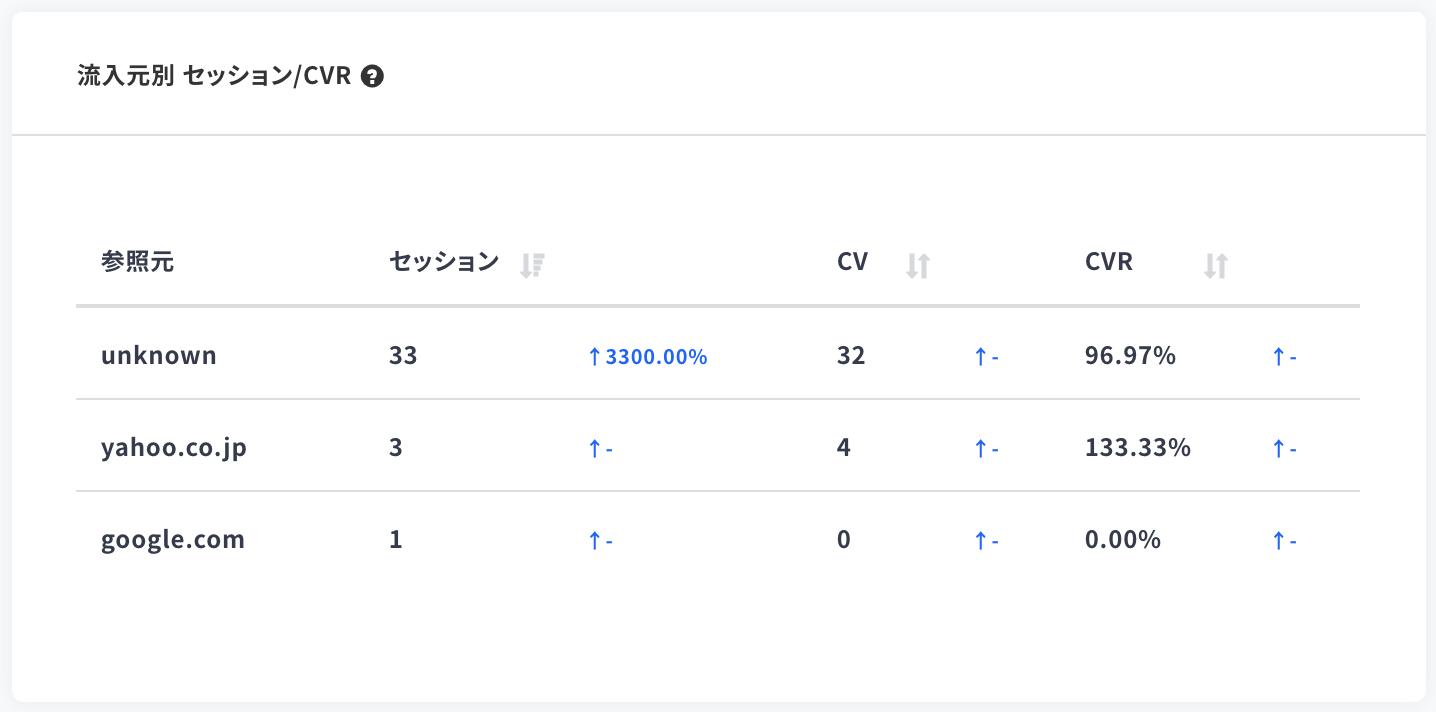The width and height of the screenshot is (1436, 712).
Task: Click the 133.33% CVR value
Action: (1138, 447)
